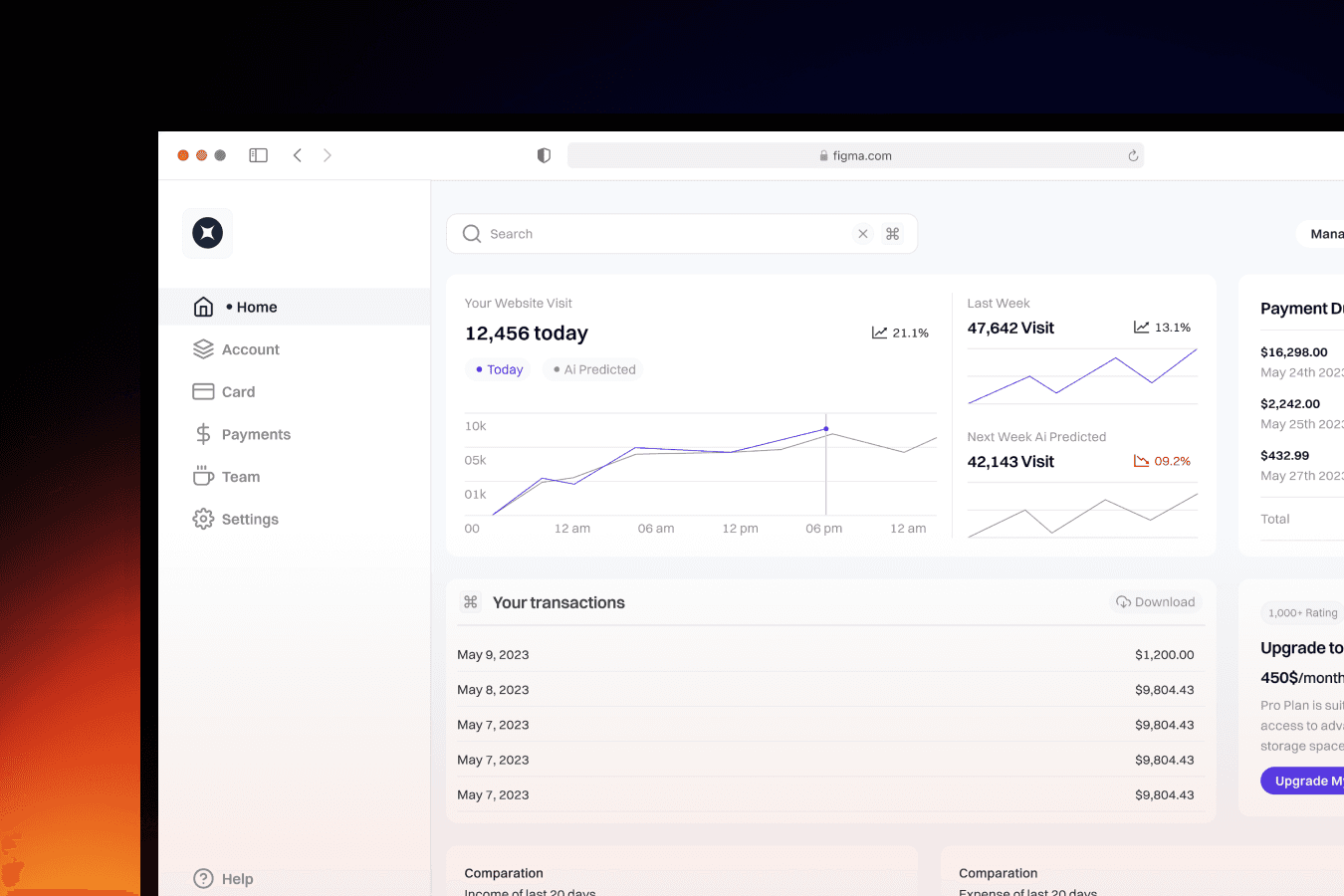Screen dimensions: 1344x896
Task: Click the Home house icon
Action: point(203,307)
